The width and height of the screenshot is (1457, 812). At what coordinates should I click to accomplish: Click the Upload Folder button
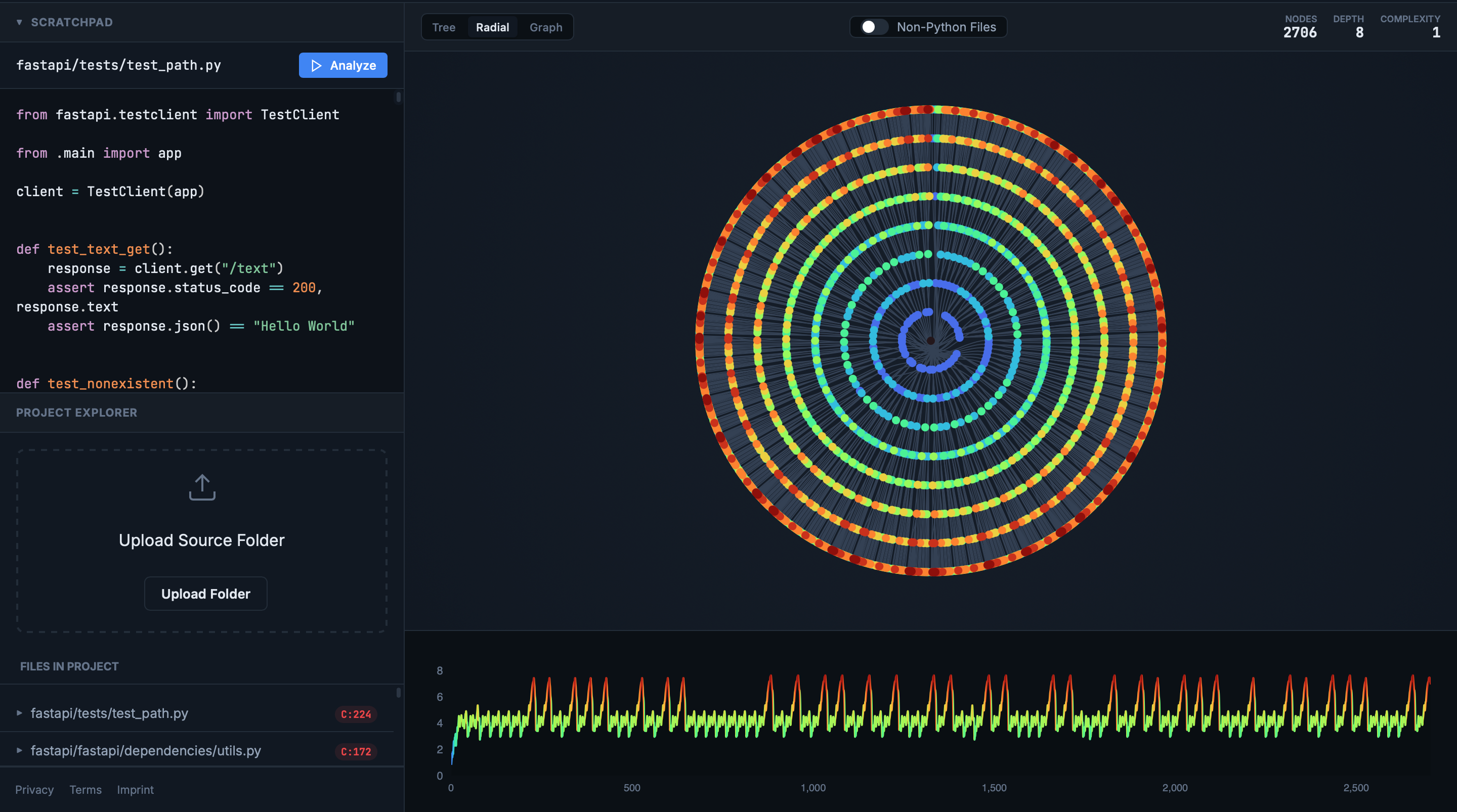click(x=205, y=593)
